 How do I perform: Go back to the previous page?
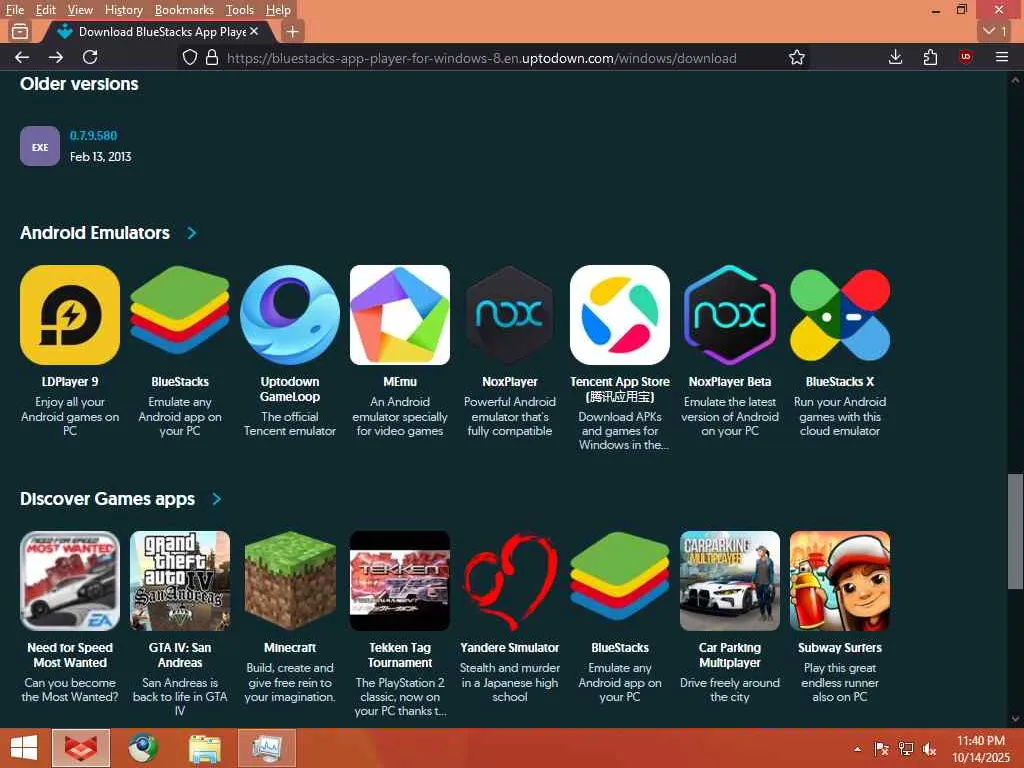click(22, 57)
